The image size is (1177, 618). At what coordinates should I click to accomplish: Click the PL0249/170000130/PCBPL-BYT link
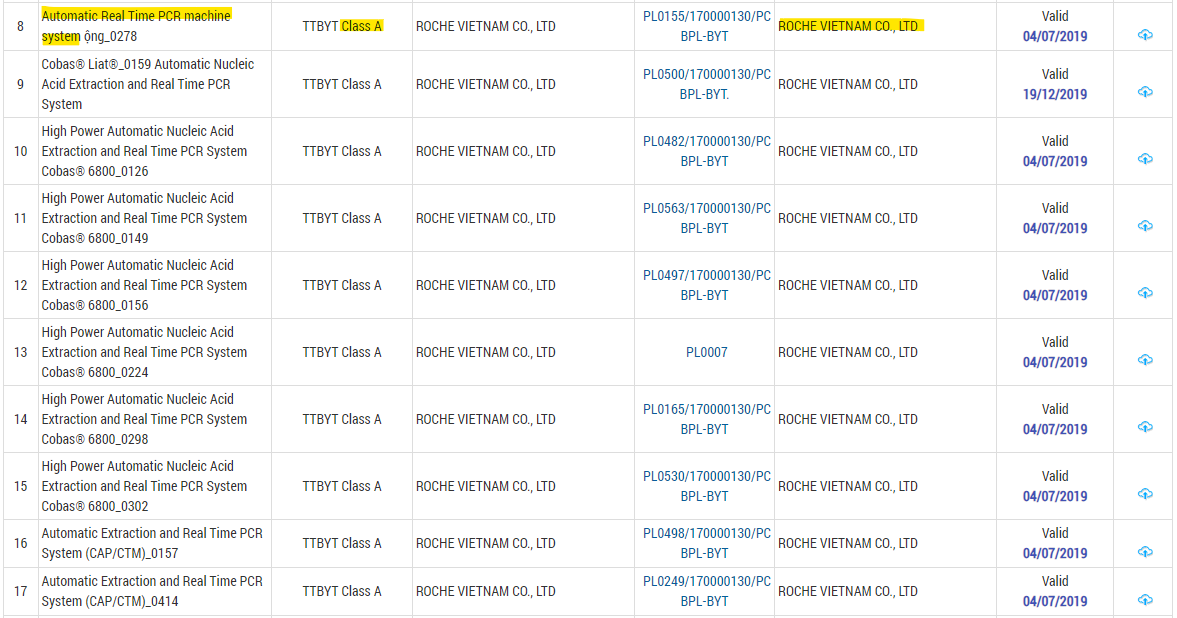pos(706,591)
